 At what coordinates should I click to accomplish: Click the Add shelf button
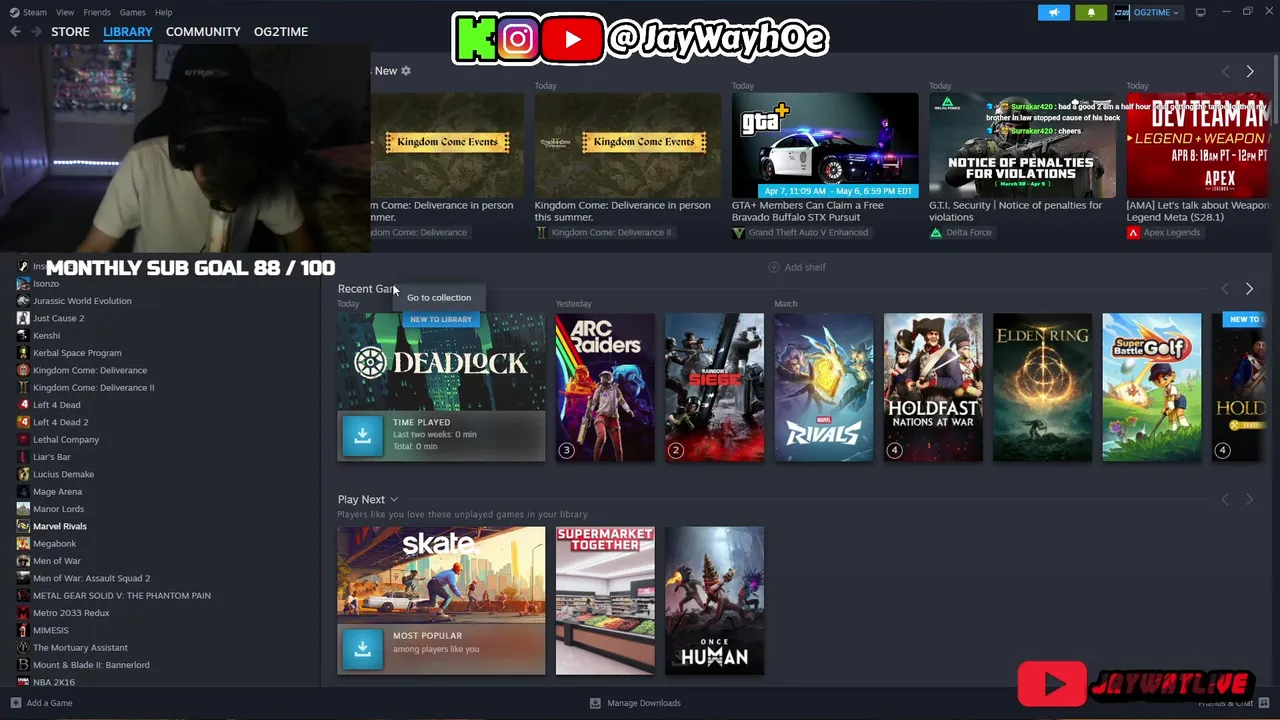coord(797,267)
